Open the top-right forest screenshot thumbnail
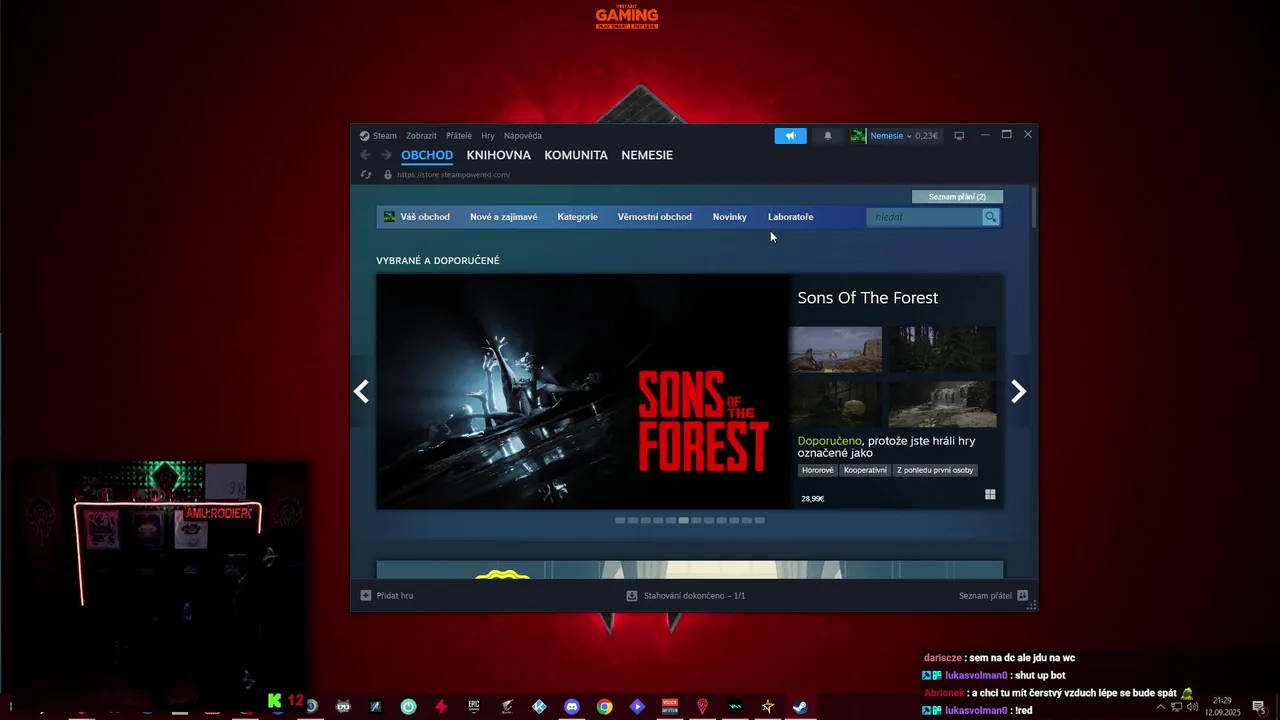Viewport: 1280px width, 720px height. tap(943, 349)
